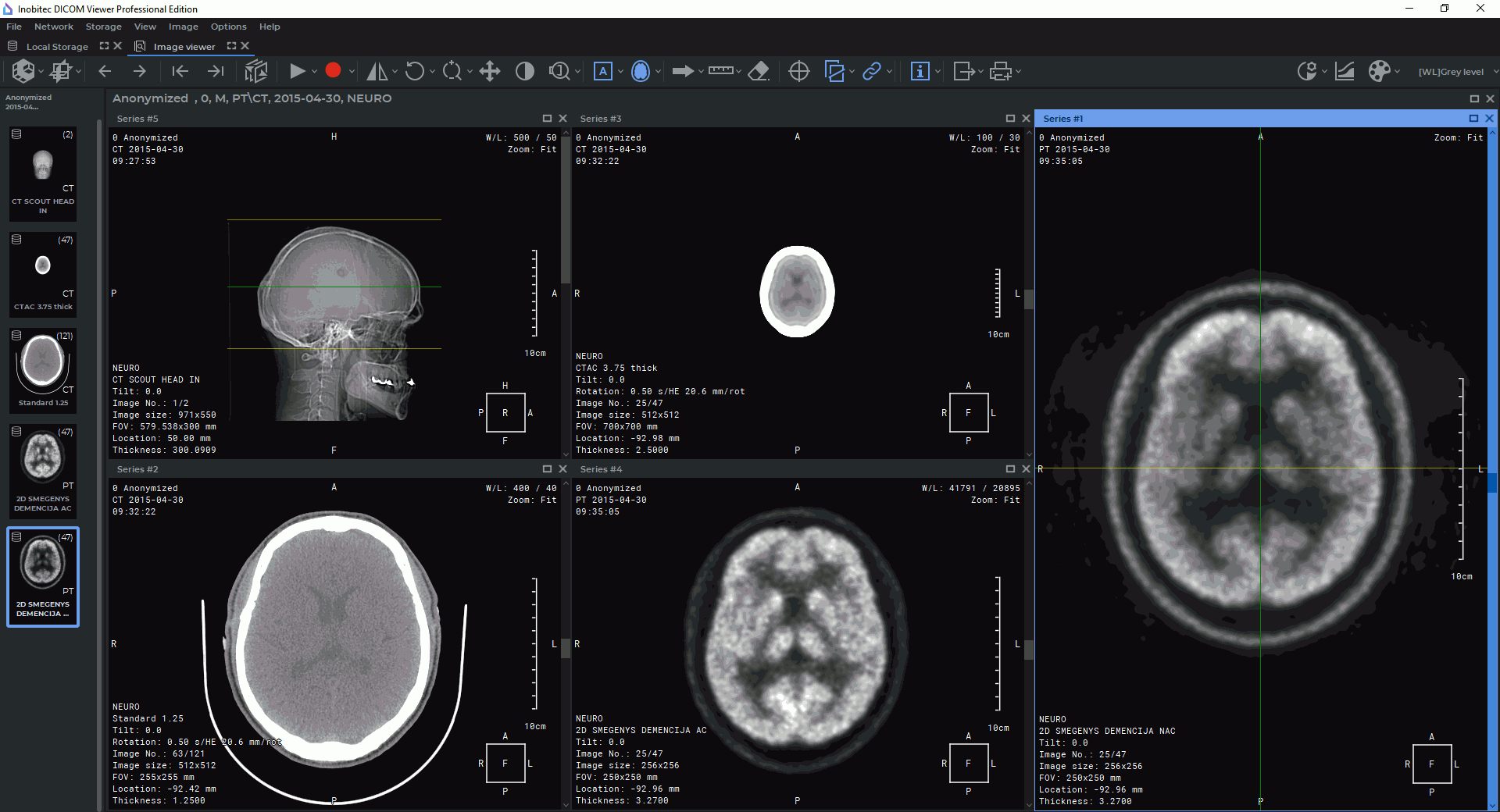The height and width of the screenshot is (812, 1500).
Task: Select the Pan (move) tool
Action: click(x=490, y=72)
